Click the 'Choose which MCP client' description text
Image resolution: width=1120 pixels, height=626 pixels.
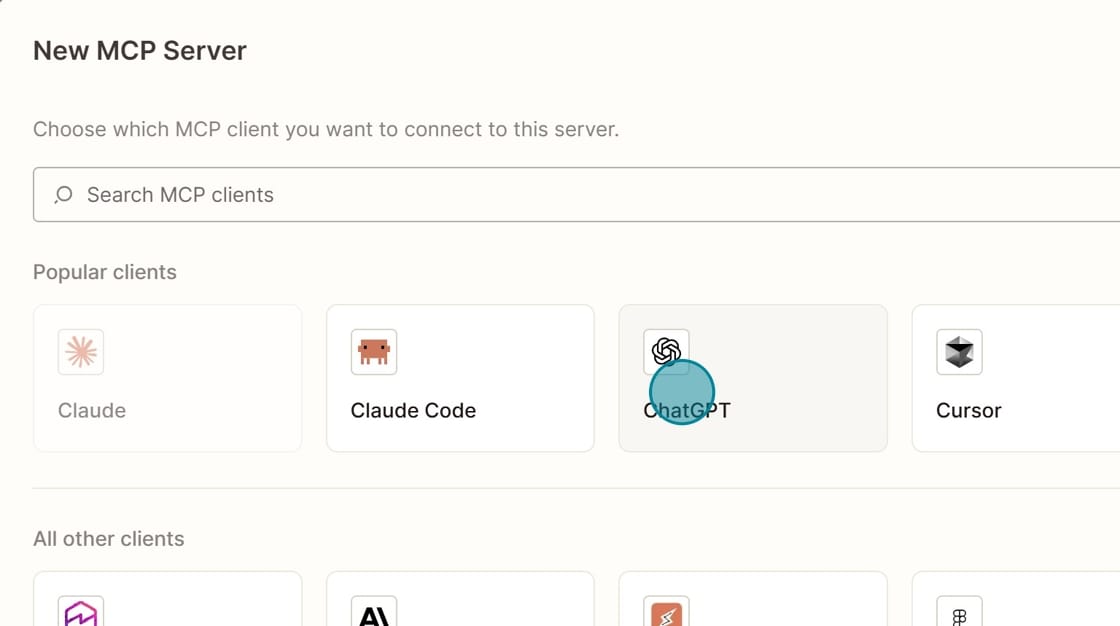(x=326, y=129)
